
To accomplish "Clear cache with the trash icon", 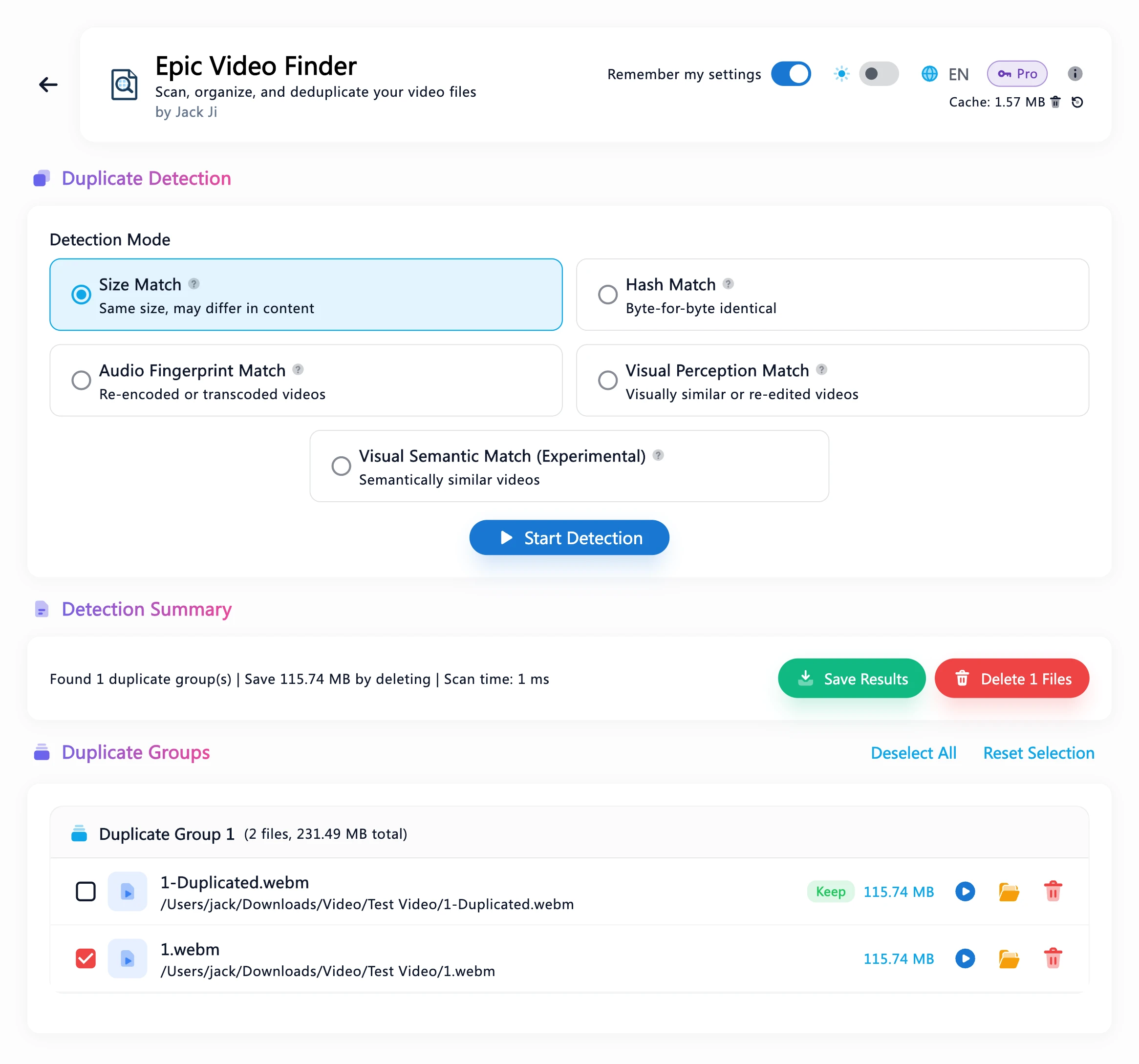I will click(1055, 102).
